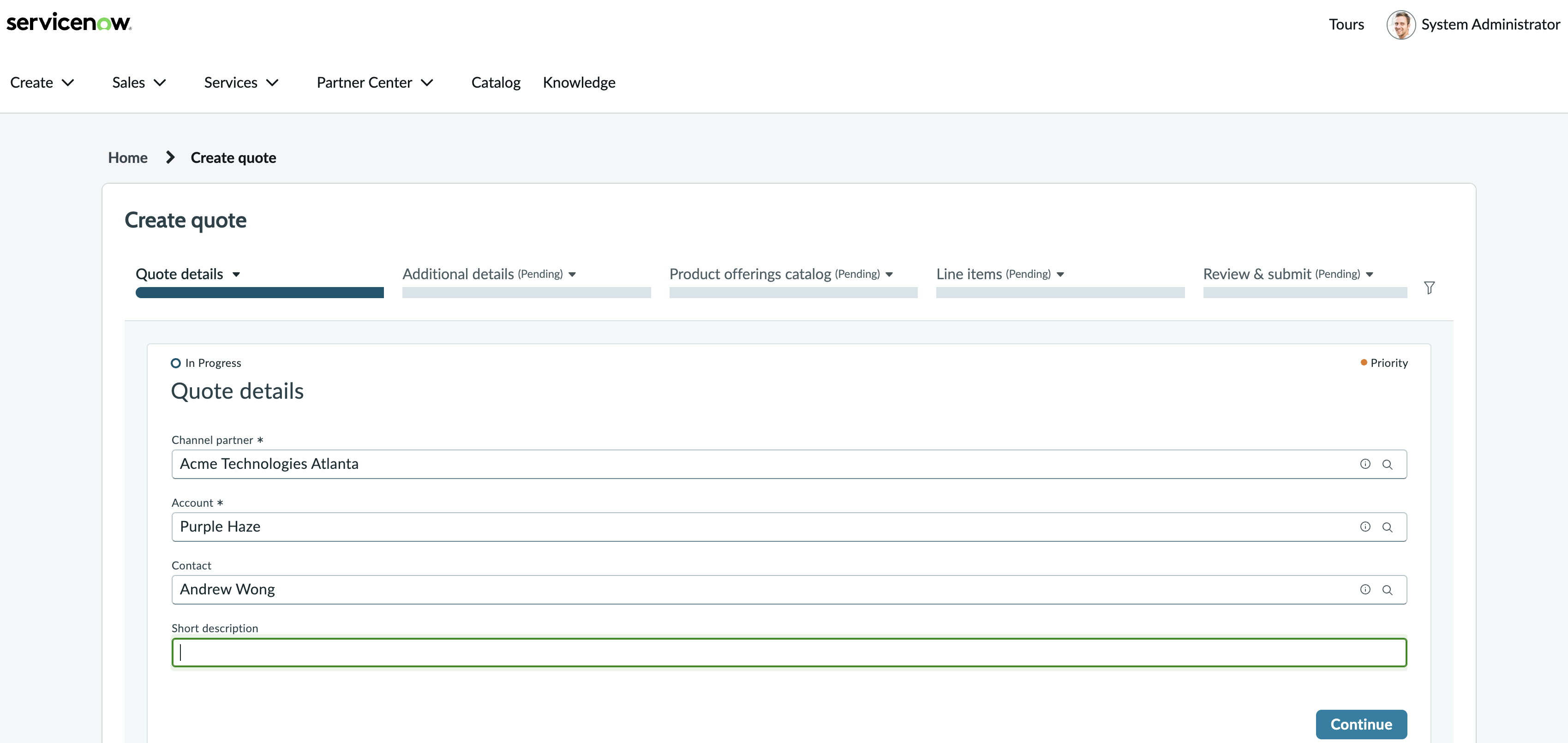Viewport: 1568px width, 743px height.
Task: Click the Quote details section heading
Action: tap(237, 391)
